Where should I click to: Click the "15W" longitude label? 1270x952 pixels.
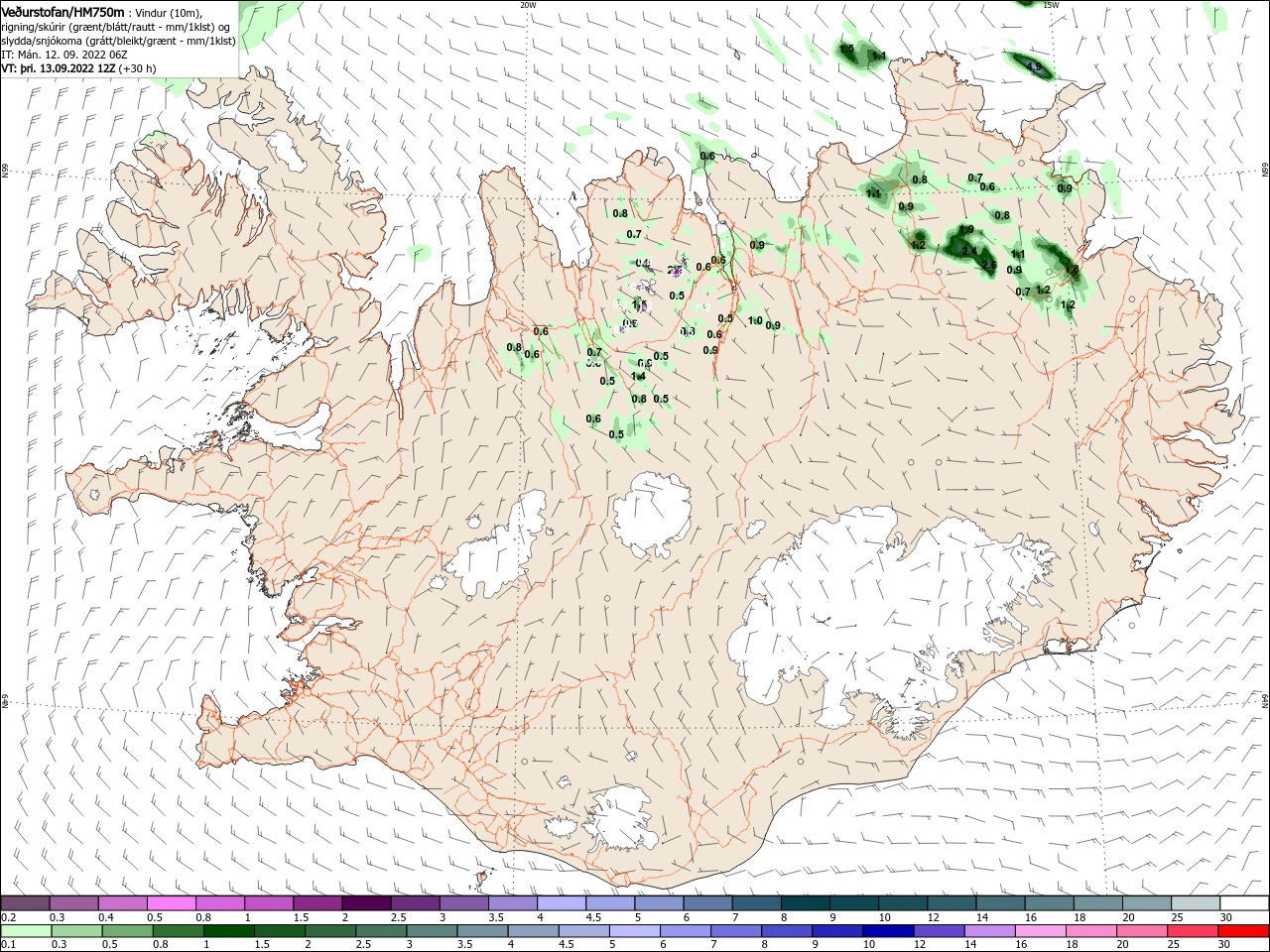[1051, 5]
